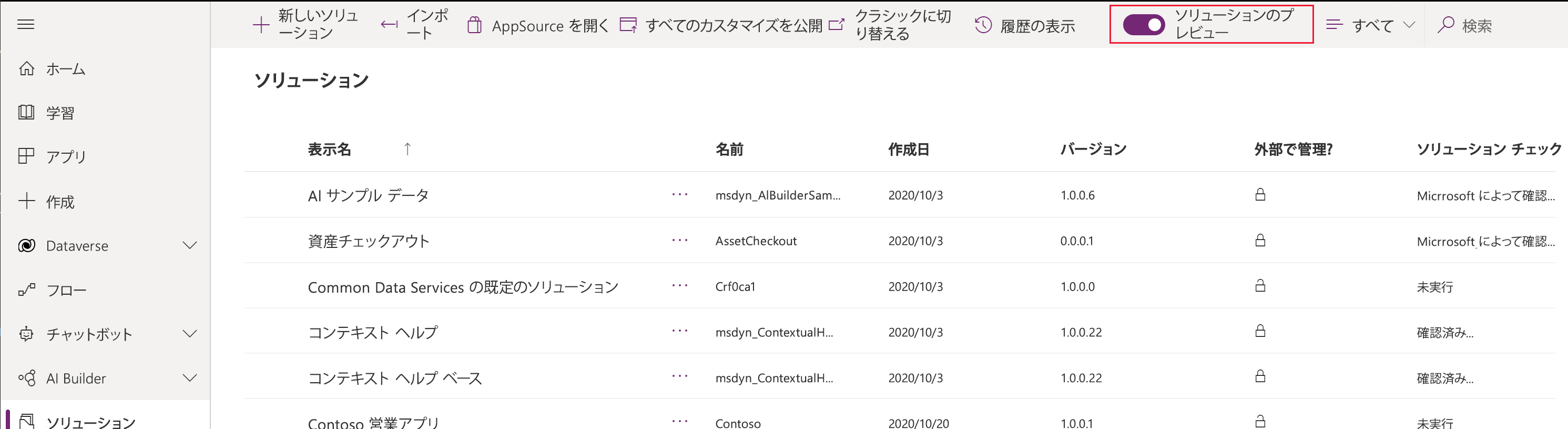Click the 履歴の表示 clock icon
This screenshot has width=1568, height=429.
pyautogui.click(x=983, y=25)
